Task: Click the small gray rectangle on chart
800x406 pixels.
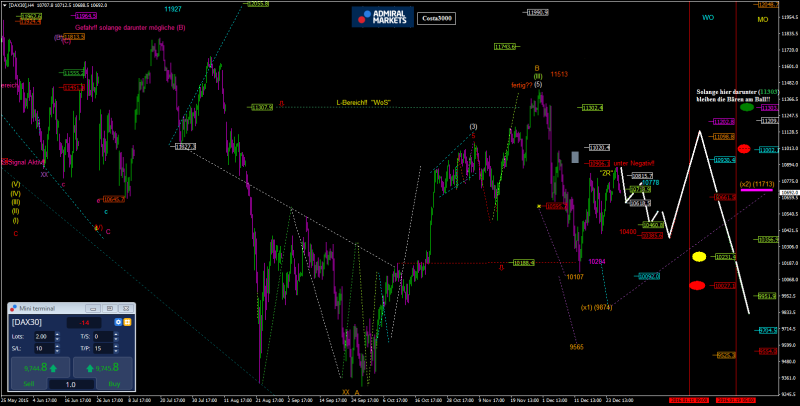Action: pyautogui.click(x=575, y=157)
